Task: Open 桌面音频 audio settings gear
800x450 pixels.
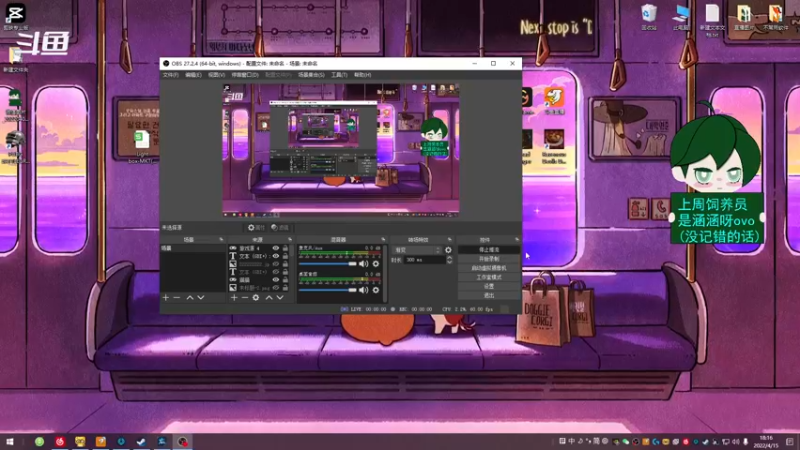Action: click(x=376, y=290)
